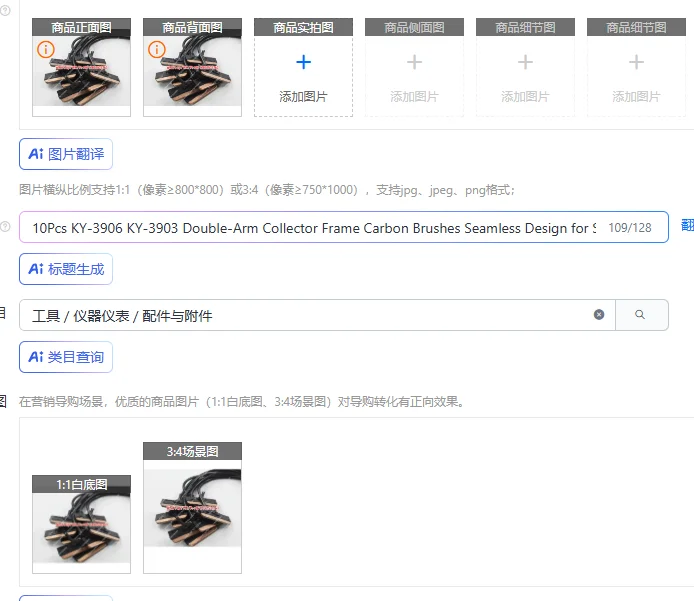
Task: Click the 在营销导购场景 guidance text
Action: (x=243, y=402)
